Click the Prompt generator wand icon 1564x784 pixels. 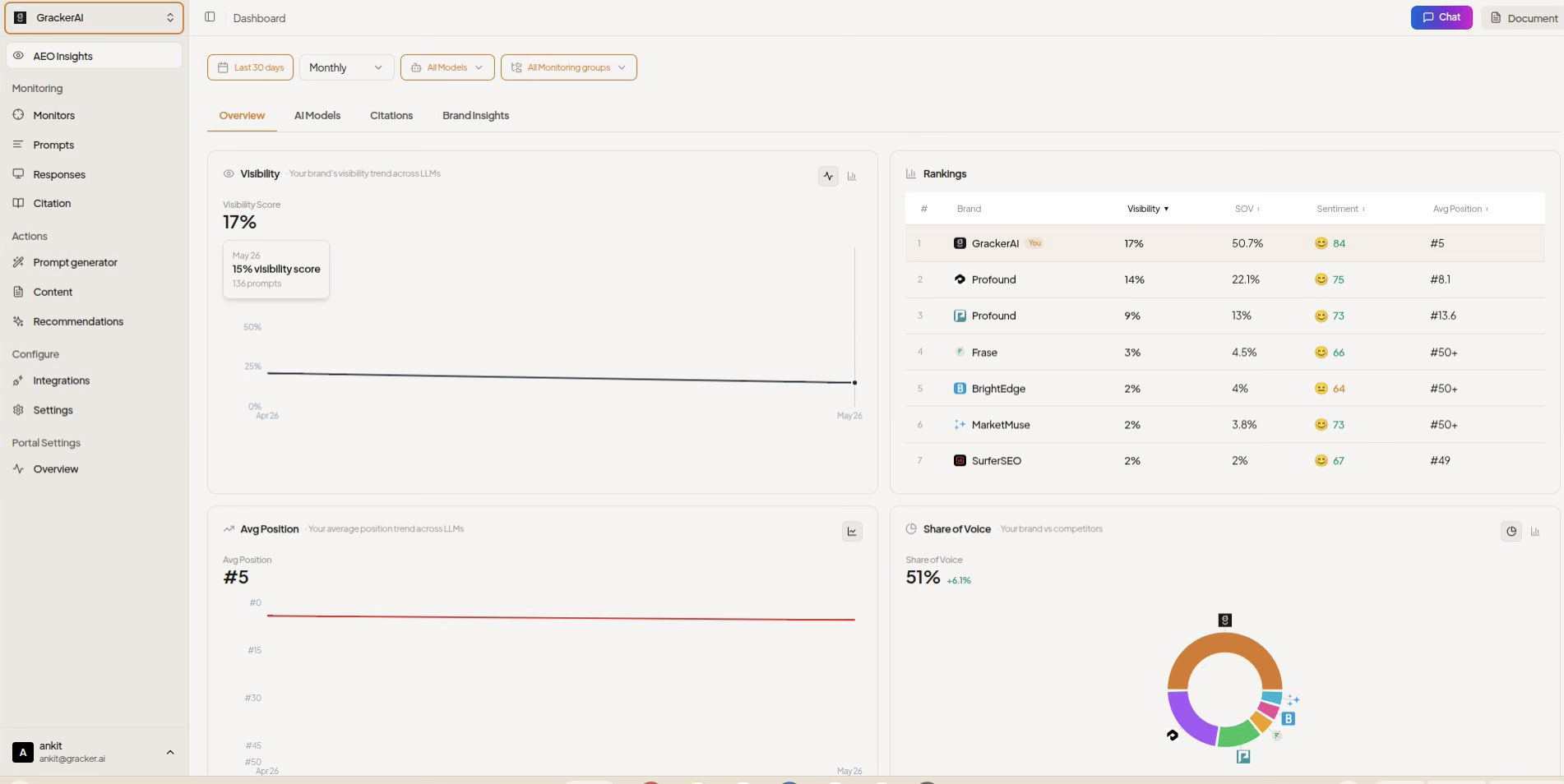pos(18,262)
